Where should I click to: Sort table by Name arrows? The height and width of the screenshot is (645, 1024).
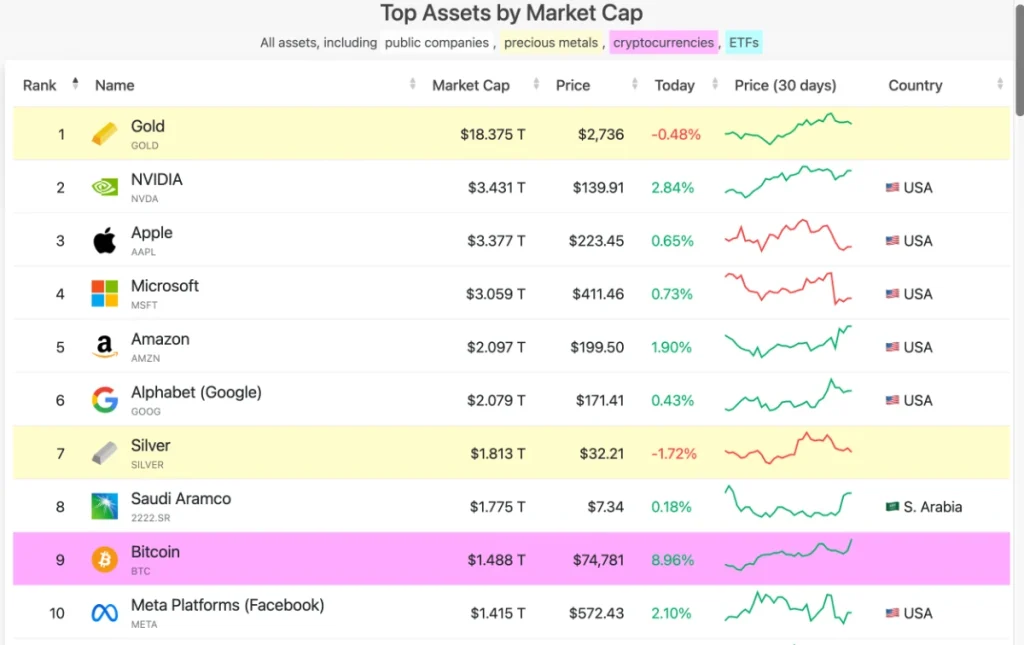click(x=412, y=84)
